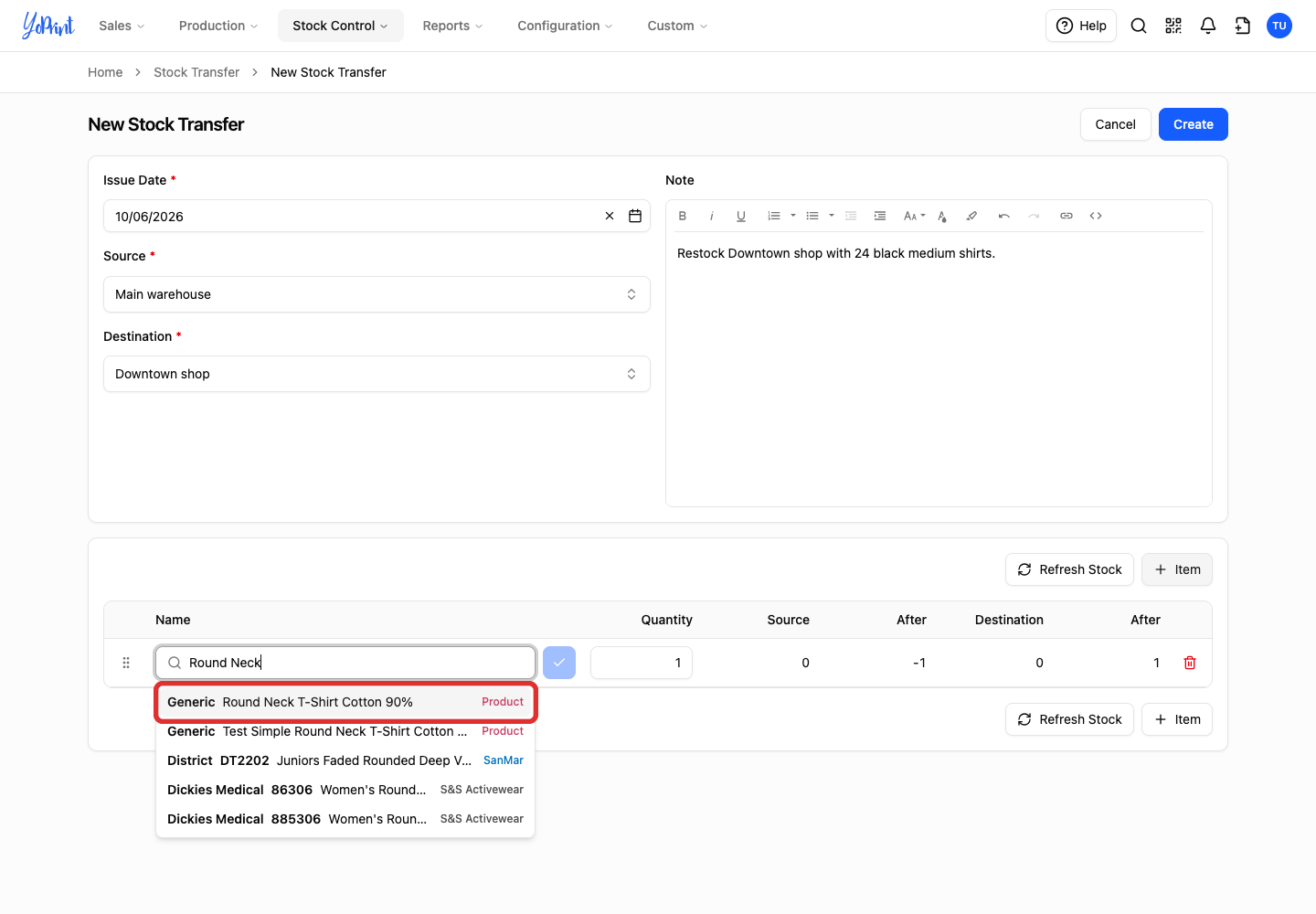
Task: Open the Custom menu
Action: click(677, 26)
